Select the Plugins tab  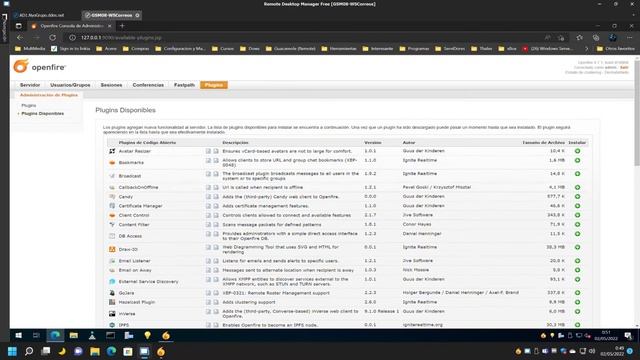coord(214,85)
